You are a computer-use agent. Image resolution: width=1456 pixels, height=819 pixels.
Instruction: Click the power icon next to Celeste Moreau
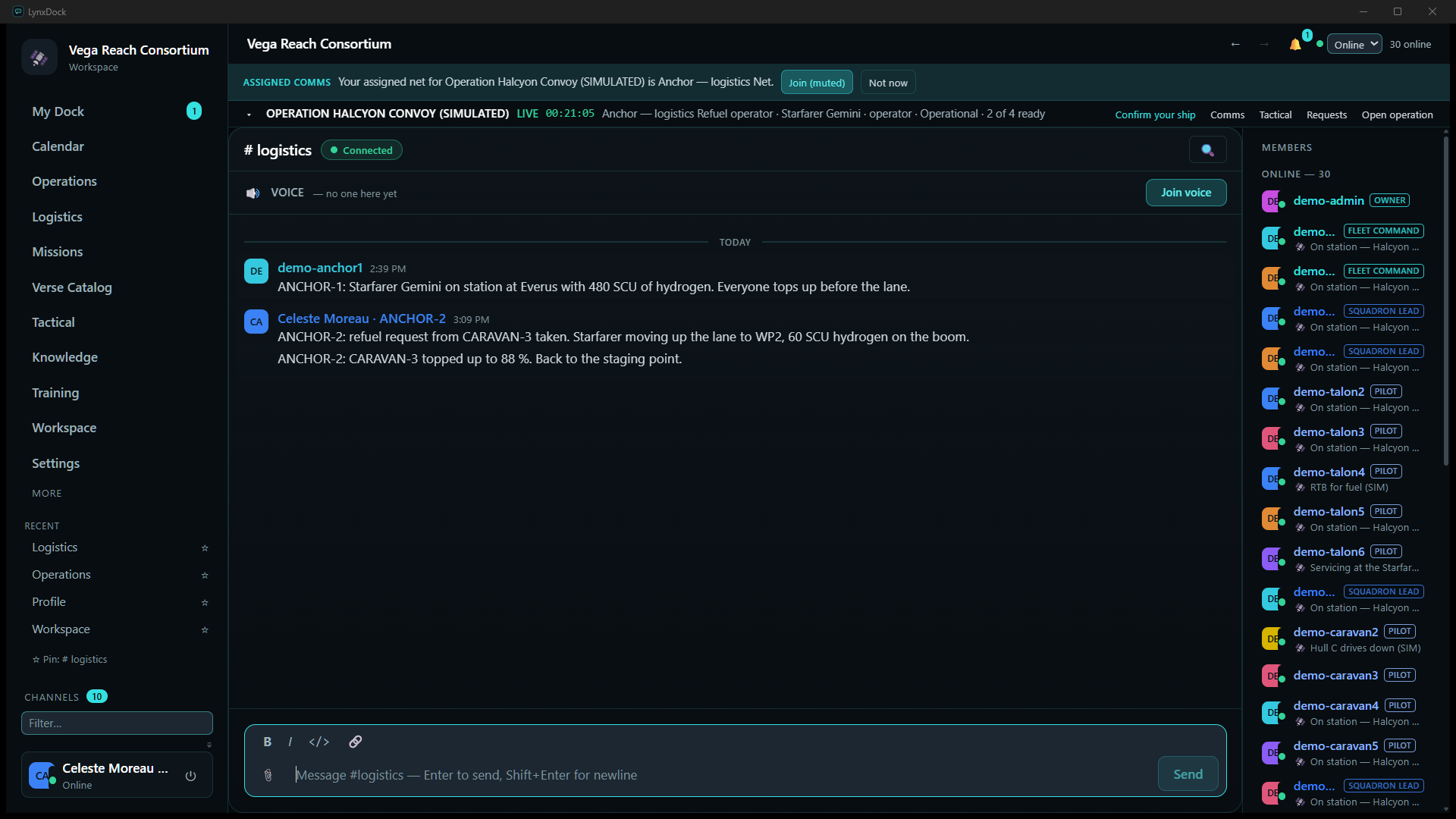pos(190,776)
